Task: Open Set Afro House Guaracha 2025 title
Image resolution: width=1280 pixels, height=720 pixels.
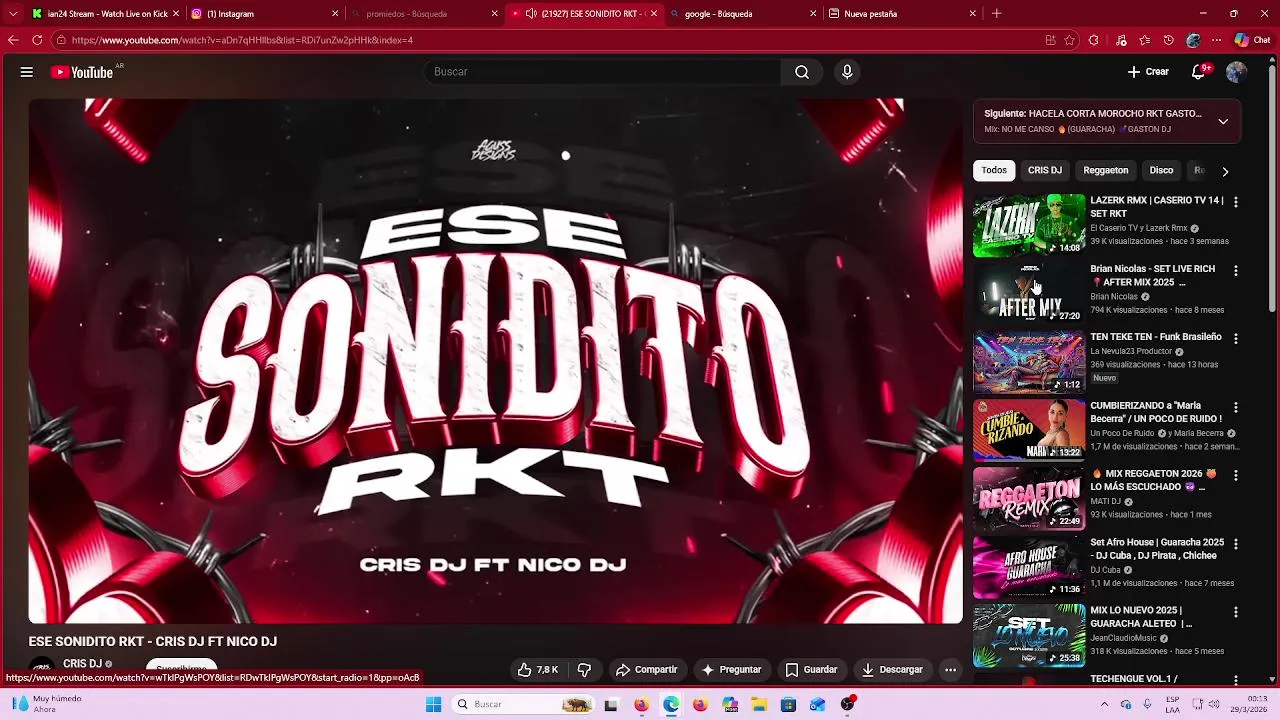Action: [x=1157, y=549]
